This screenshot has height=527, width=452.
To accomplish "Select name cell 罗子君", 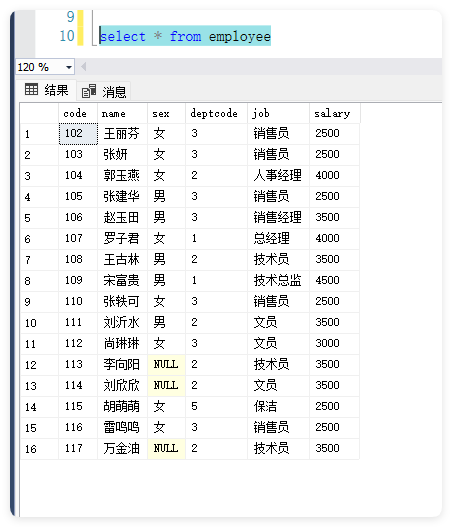I will [122, 239].
